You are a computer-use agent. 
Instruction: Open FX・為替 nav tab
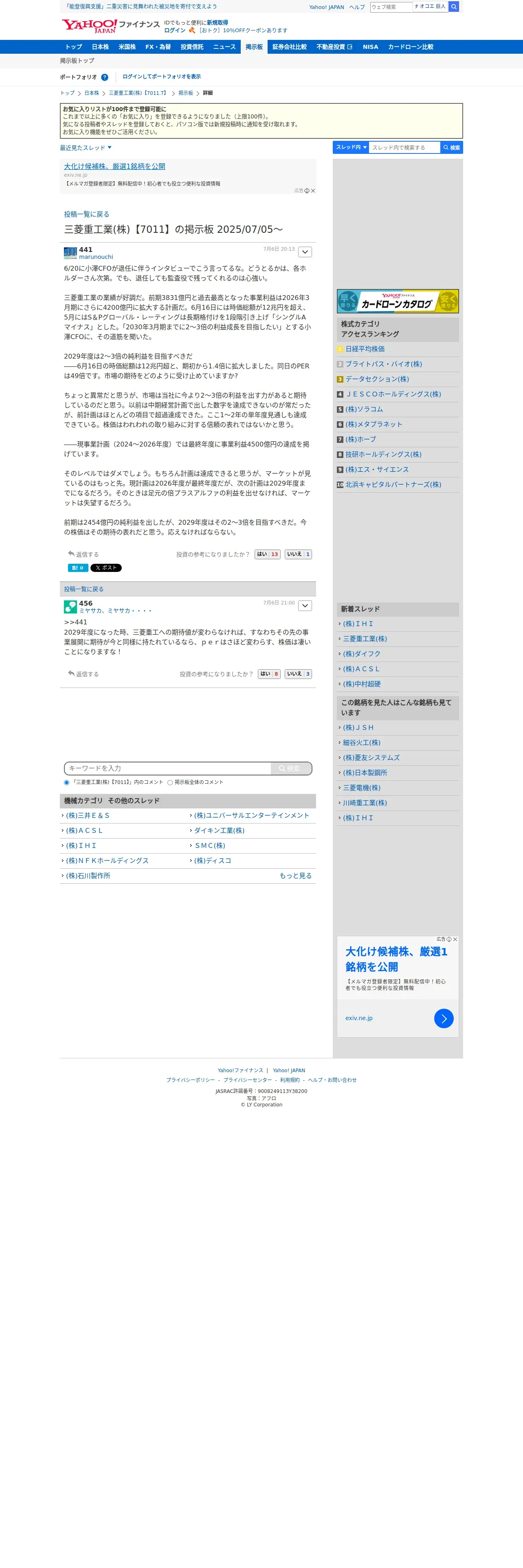click(x=158, y=47)
